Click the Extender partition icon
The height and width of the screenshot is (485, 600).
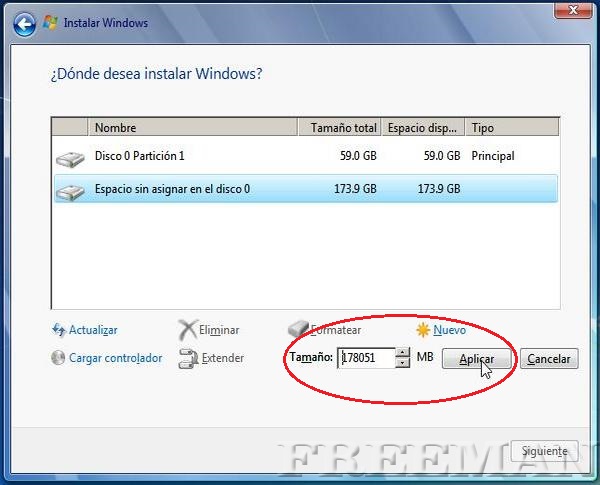click(188, 358)
